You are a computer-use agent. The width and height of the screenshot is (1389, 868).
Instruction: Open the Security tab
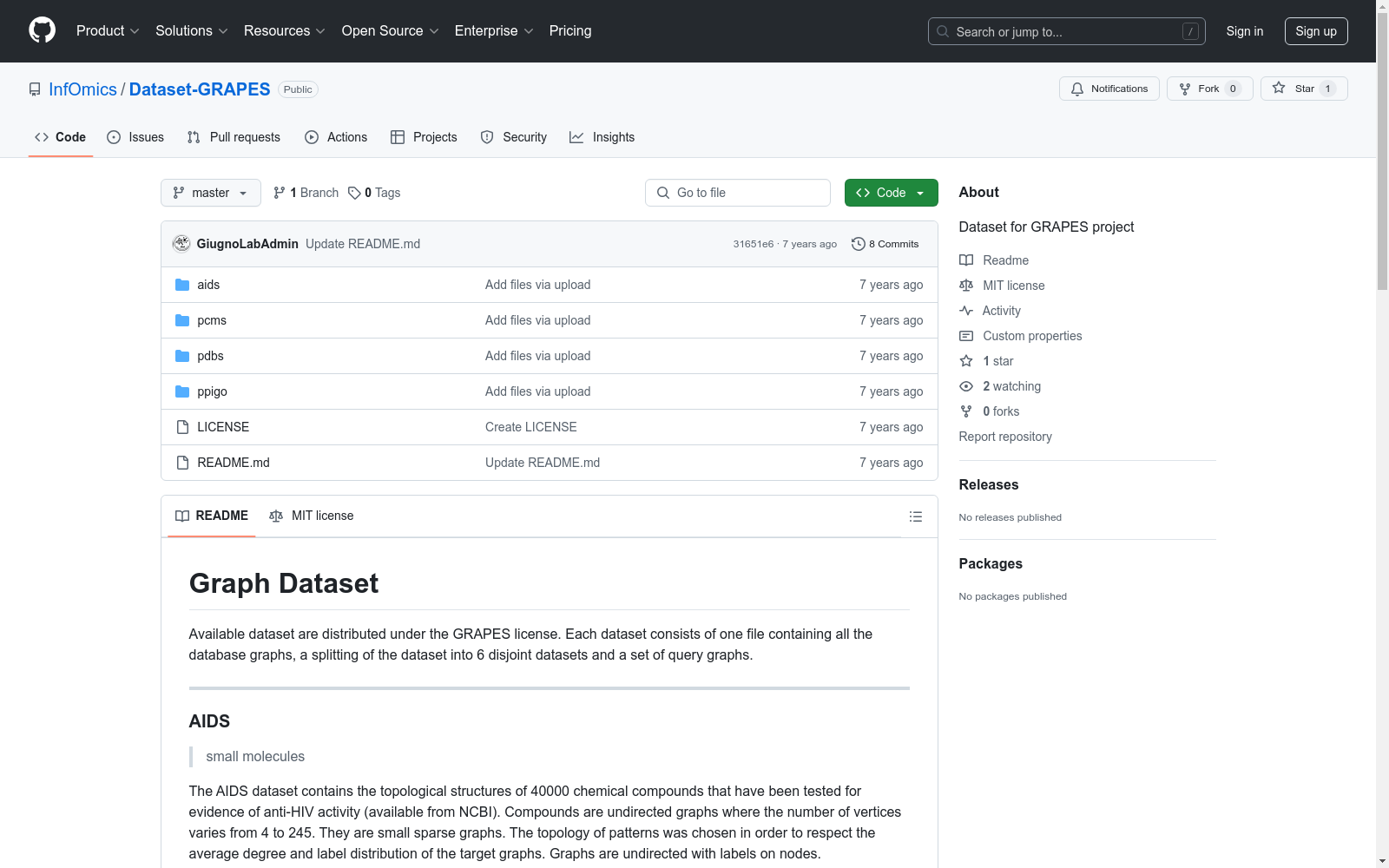pyautogui.click(x=514, y=137)
